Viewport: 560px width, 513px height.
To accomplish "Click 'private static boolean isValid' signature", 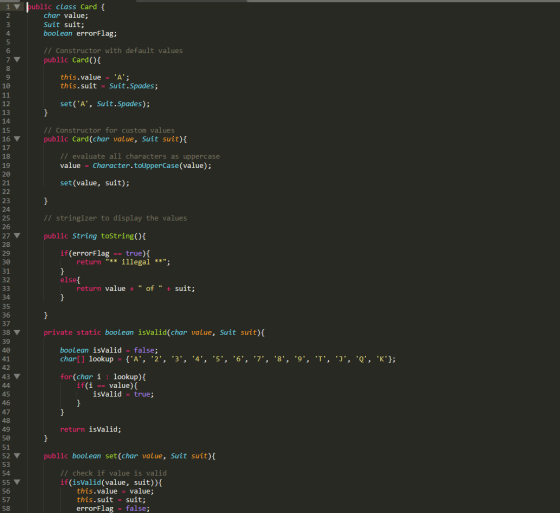I will [x=105, y=333].
